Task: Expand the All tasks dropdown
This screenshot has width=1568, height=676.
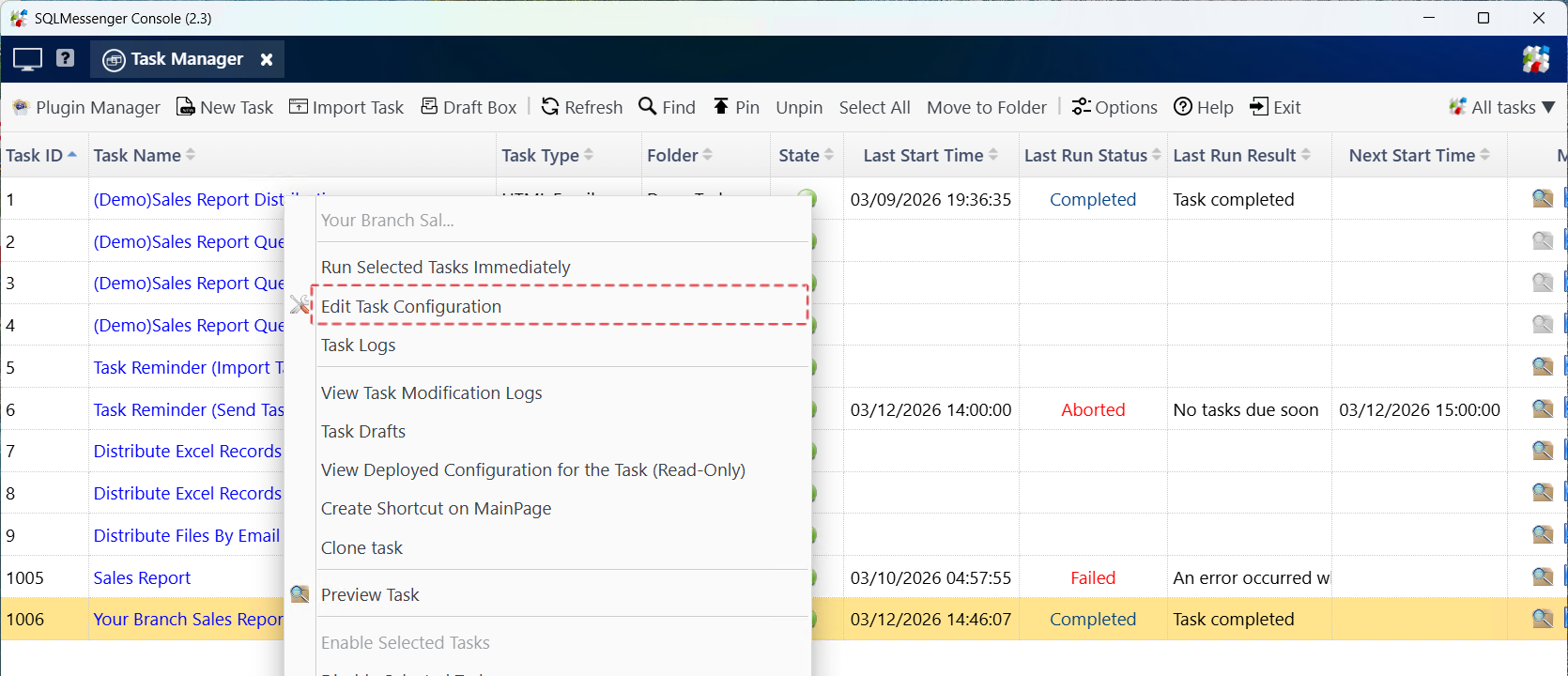Action: pyautogui.click(x=1502, y=107)
